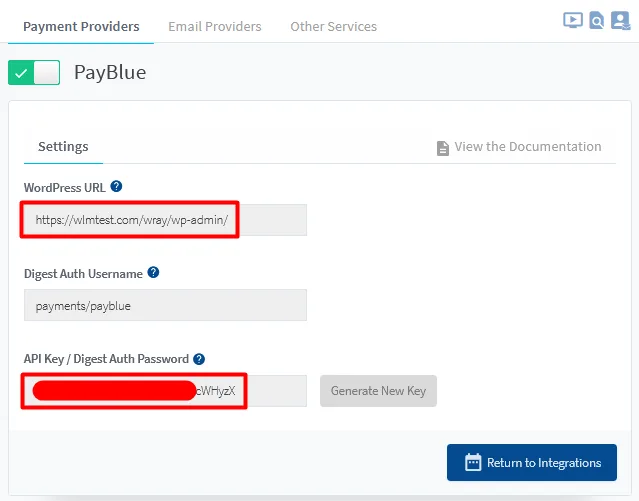This screenshot has height=501, width=639.
Task: Click the API Key password field
Action: pyautogui.click(x=165, y=391)
